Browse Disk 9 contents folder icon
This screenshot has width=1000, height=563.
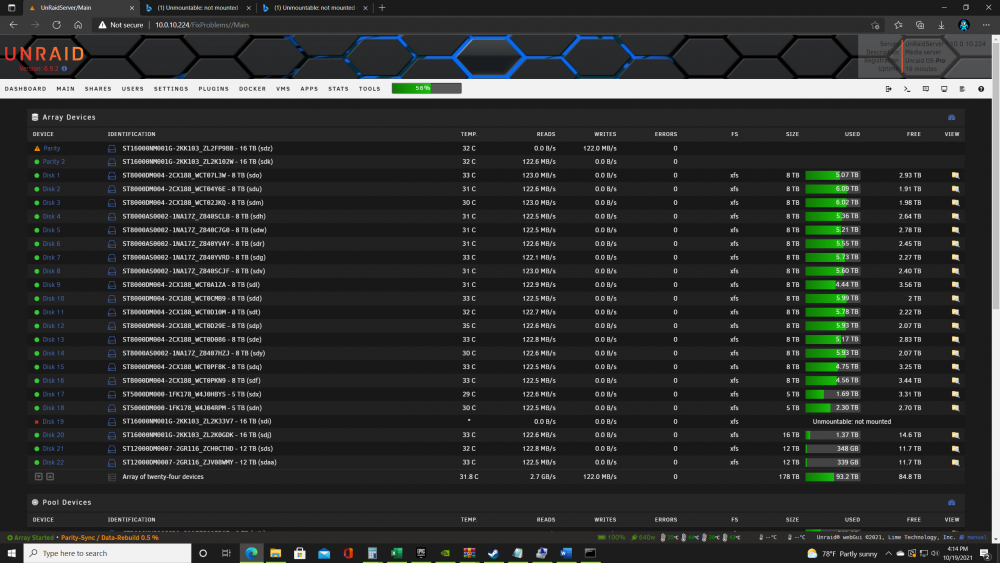955,285
